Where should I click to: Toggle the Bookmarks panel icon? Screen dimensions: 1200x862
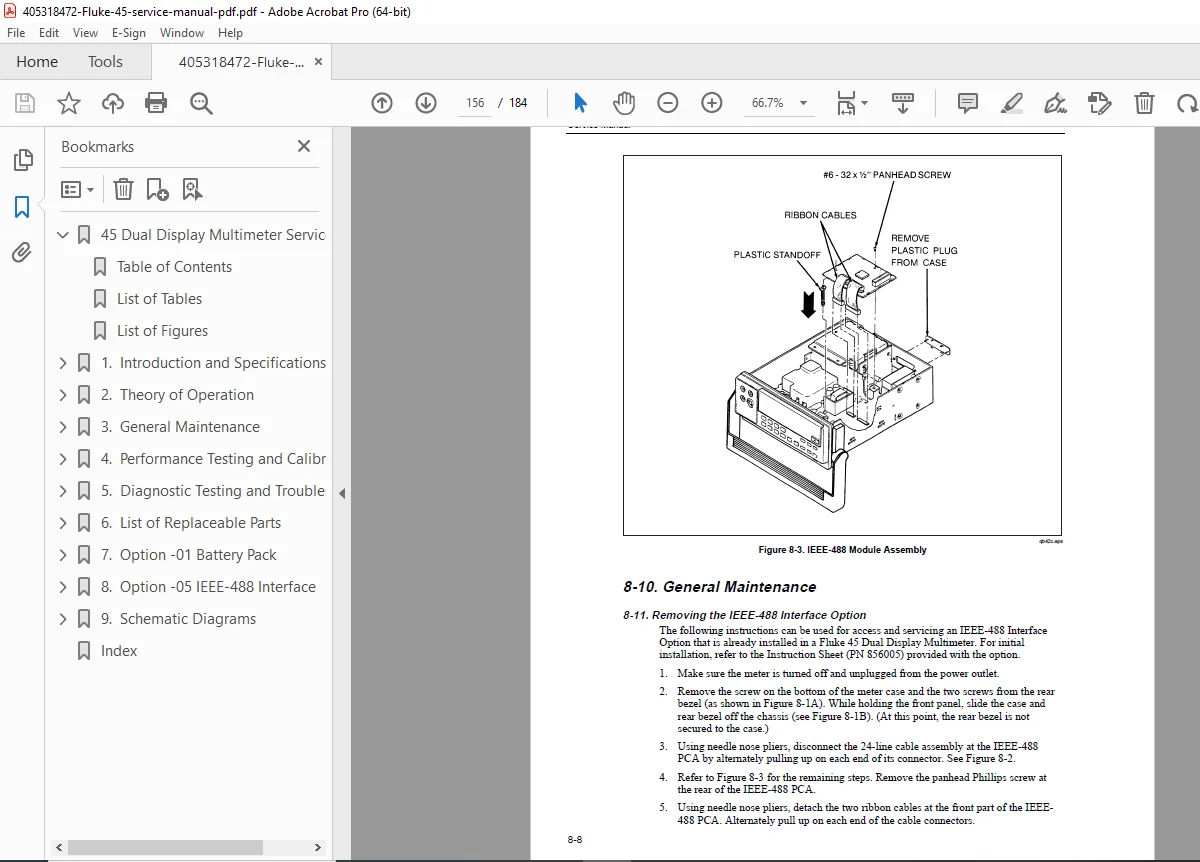click(22, 207)
